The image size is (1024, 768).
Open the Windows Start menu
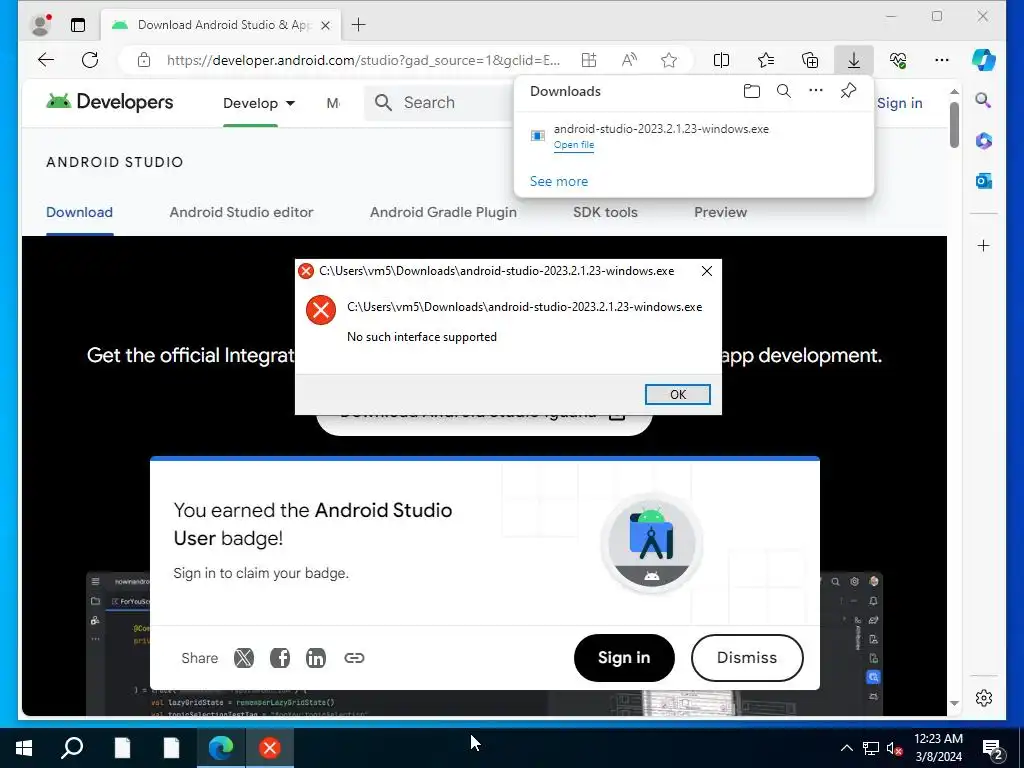(x=24, y=748)
